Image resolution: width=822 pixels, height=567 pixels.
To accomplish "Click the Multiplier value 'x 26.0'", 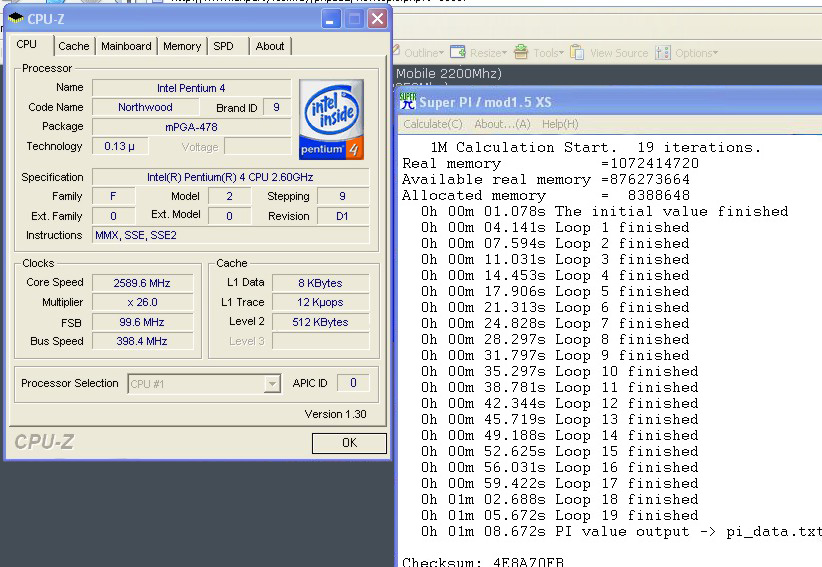I will point(142,302).
